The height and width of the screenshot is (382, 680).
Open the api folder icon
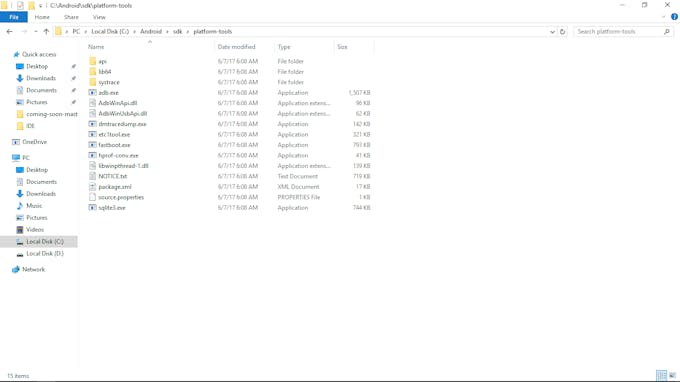[92, 61]
